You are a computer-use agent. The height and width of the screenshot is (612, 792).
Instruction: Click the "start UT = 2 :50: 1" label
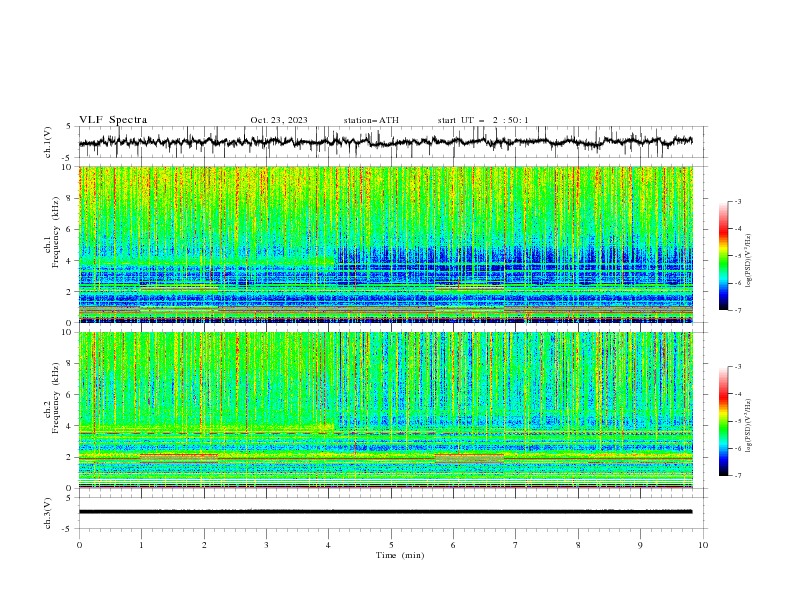point(483,120)
